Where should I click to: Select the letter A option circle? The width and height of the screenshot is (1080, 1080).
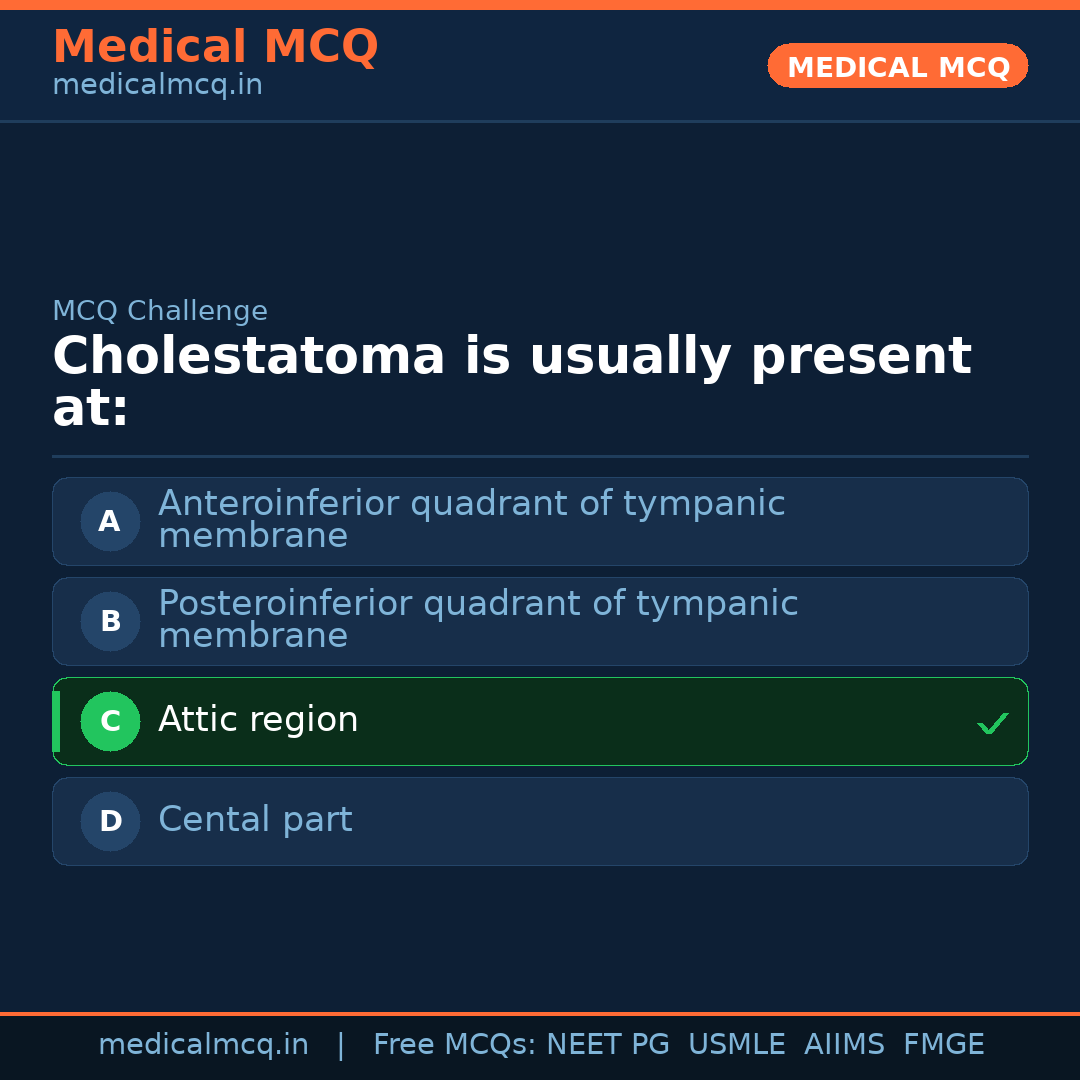(110, 521)
